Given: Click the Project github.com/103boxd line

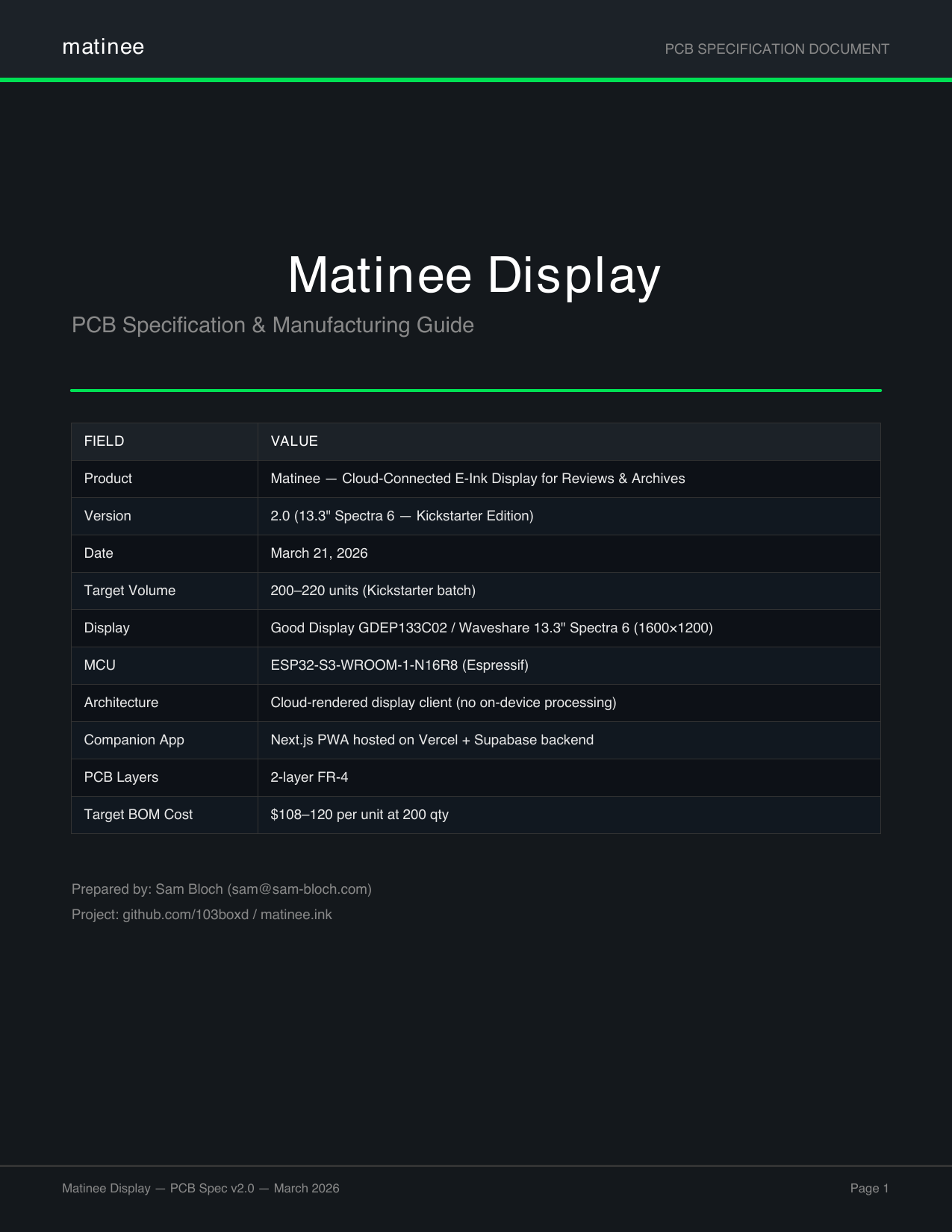Looking at the screenshot, I should 202,915.
